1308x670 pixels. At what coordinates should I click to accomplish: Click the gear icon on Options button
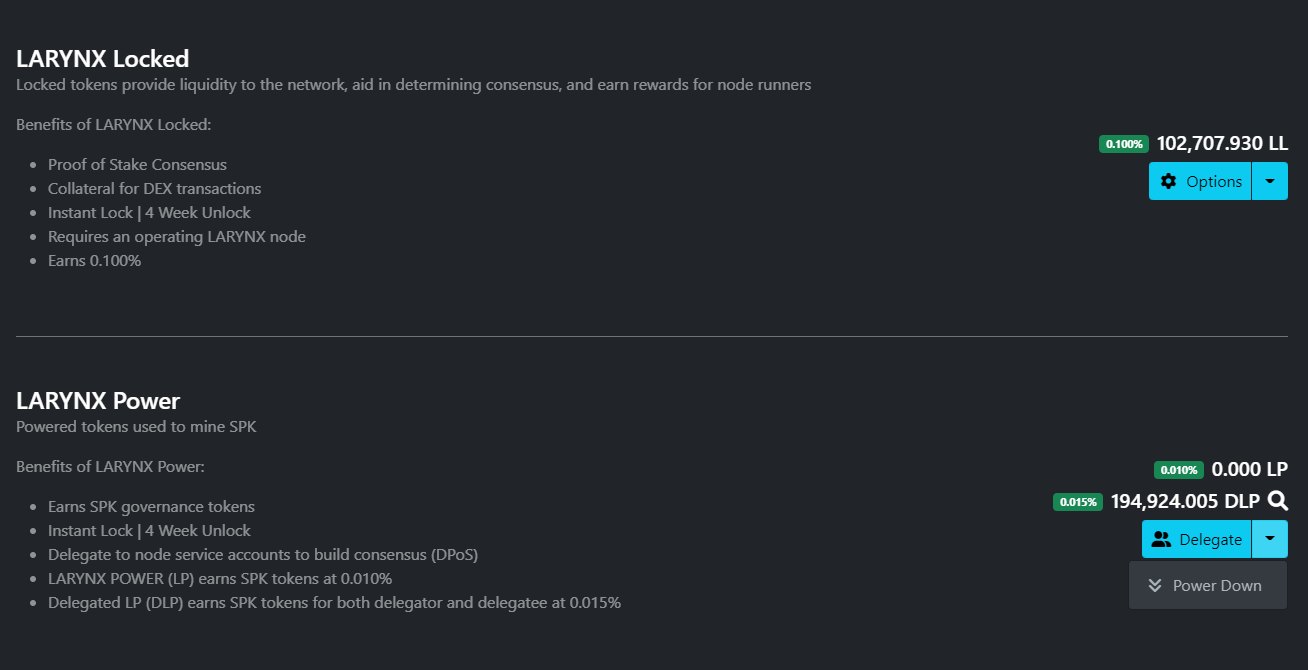point(1168,181)
